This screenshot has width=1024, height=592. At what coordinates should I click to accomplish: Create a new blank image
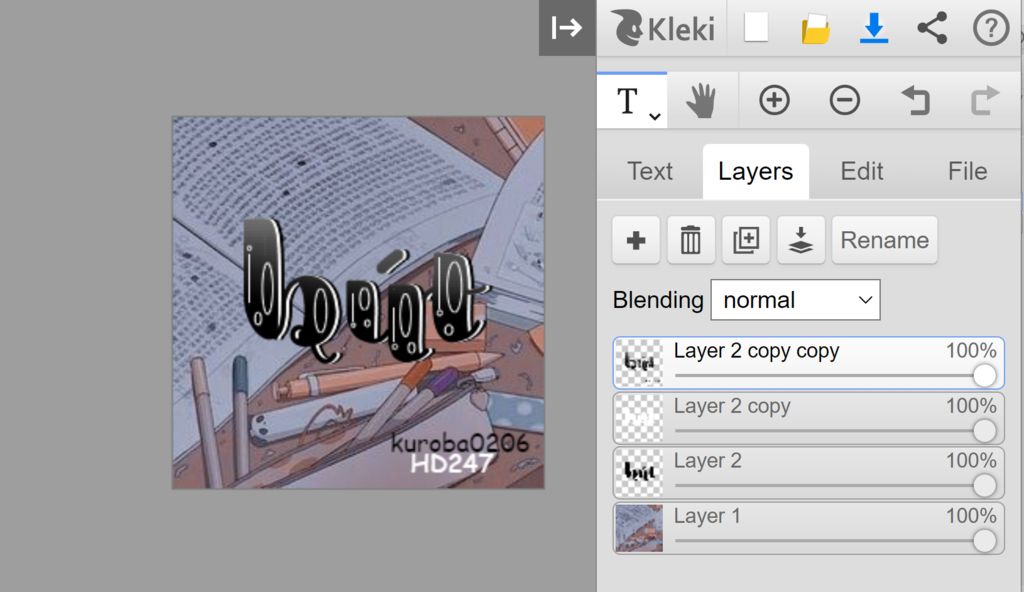[x=756, y=28]
